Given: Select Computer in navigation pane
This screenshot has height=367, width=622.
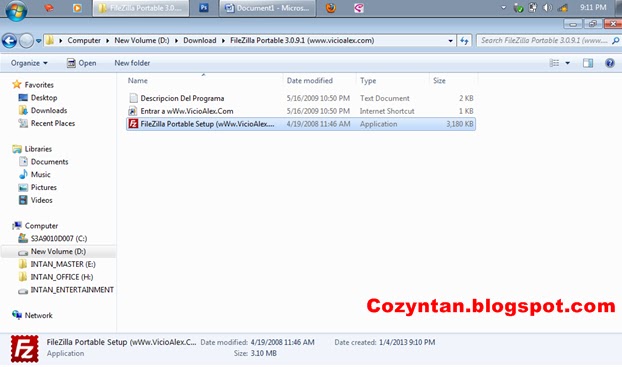Looking at the screenshot, I should pyautogui.click(x=41, y=226).
